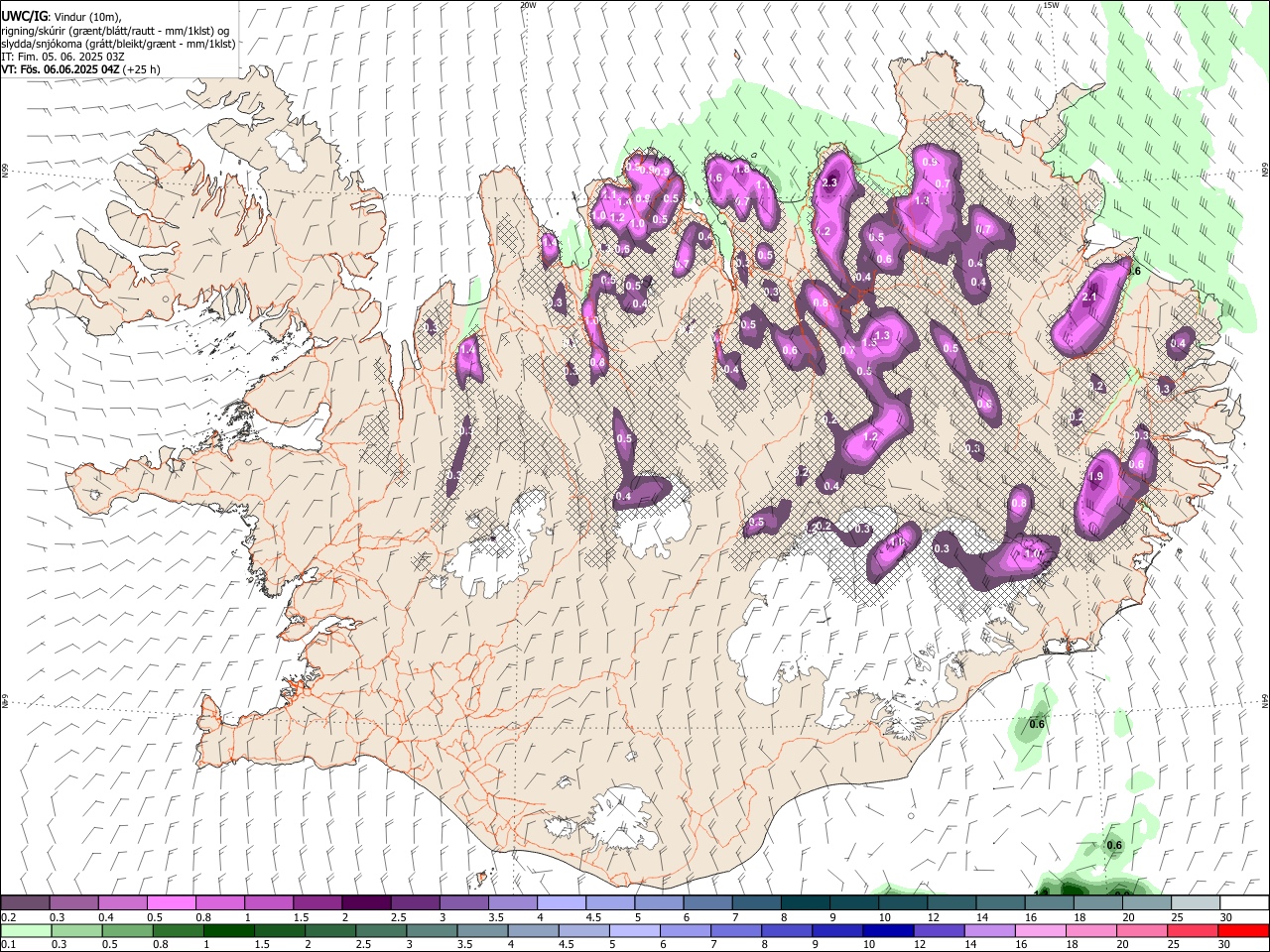Click the header line starting "rigning/skúrir"
Viewport: 1270px width, 952px height.
[115, 30]
